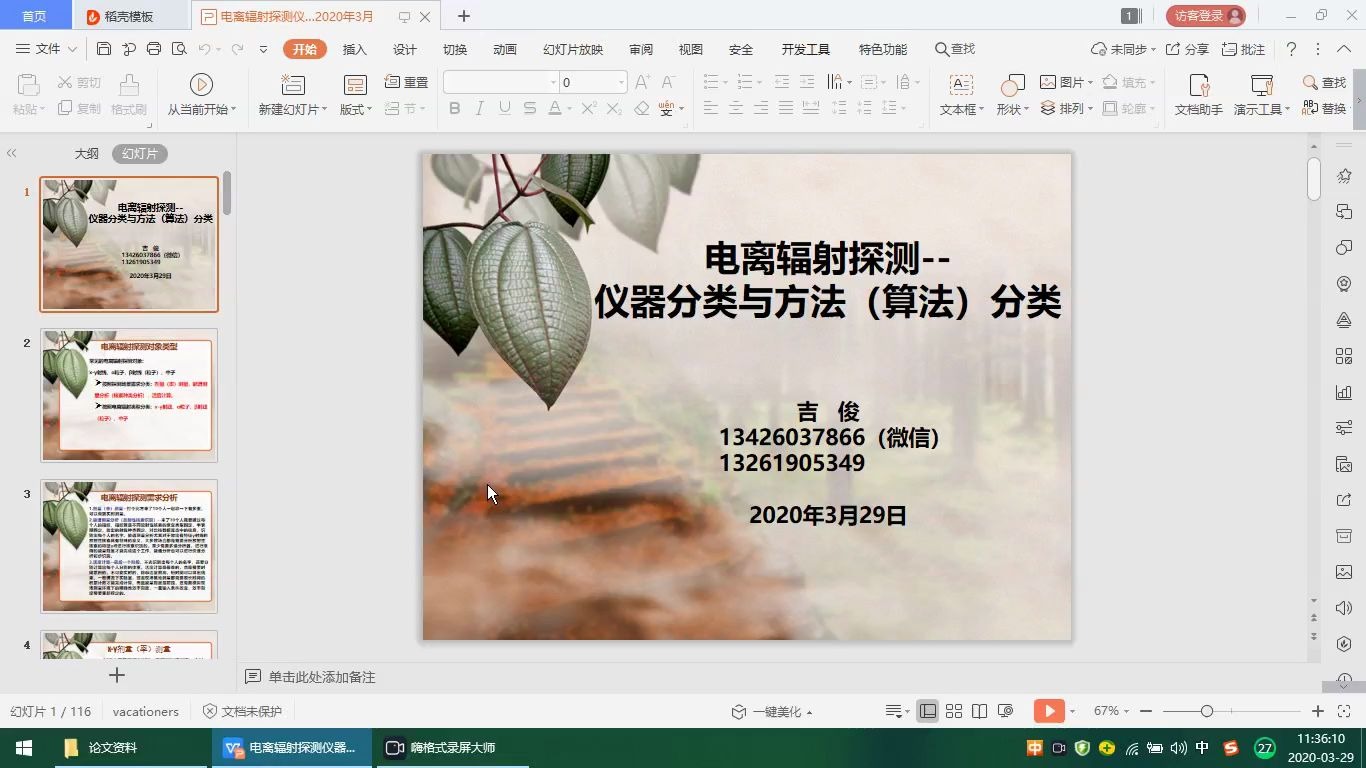Toggle underline formatting

coord(504,108)
